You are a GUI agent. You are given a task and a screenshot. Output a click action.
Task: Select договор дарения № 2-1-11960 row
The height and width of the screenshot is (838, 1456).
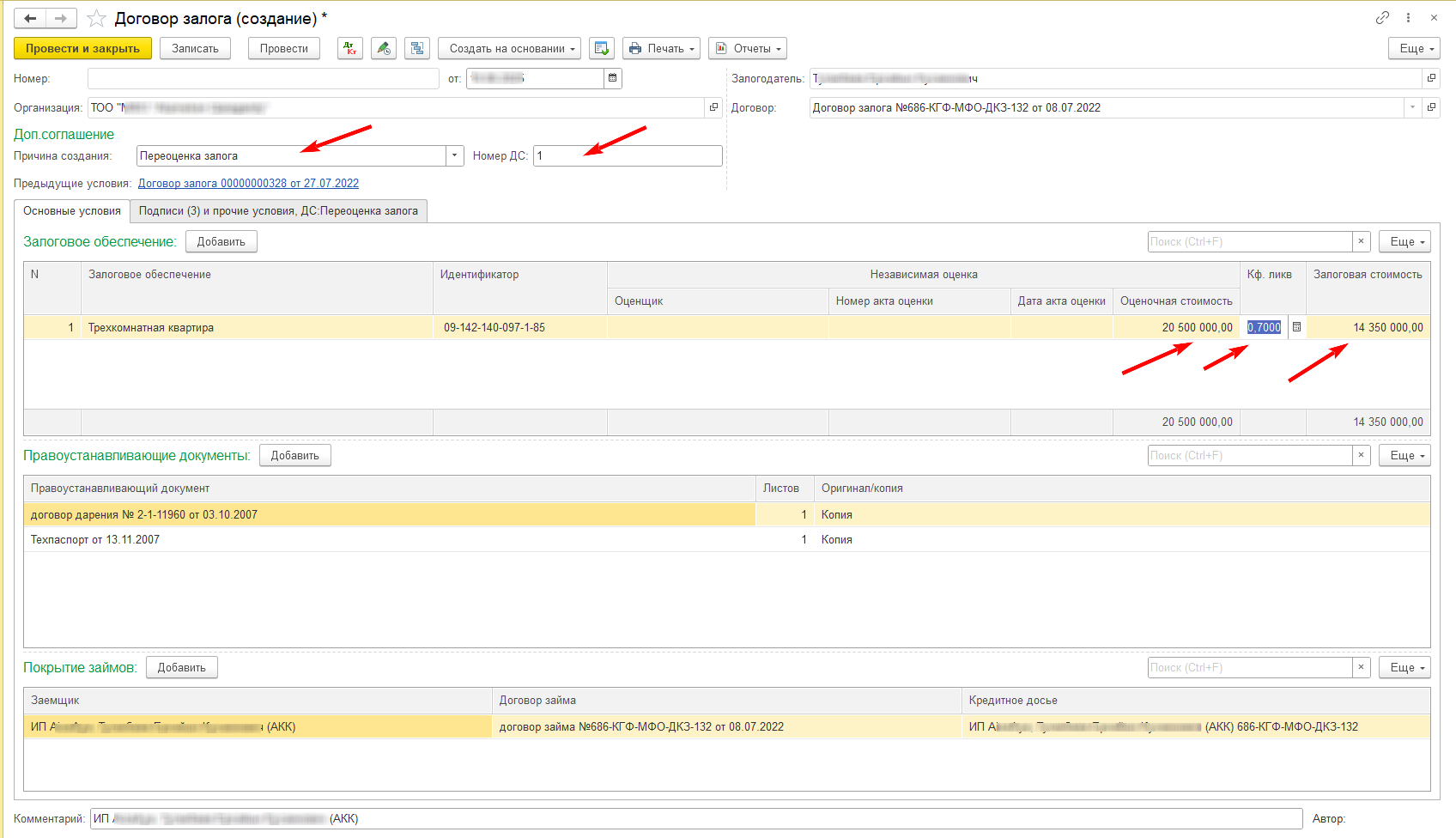tap(389, 514)
